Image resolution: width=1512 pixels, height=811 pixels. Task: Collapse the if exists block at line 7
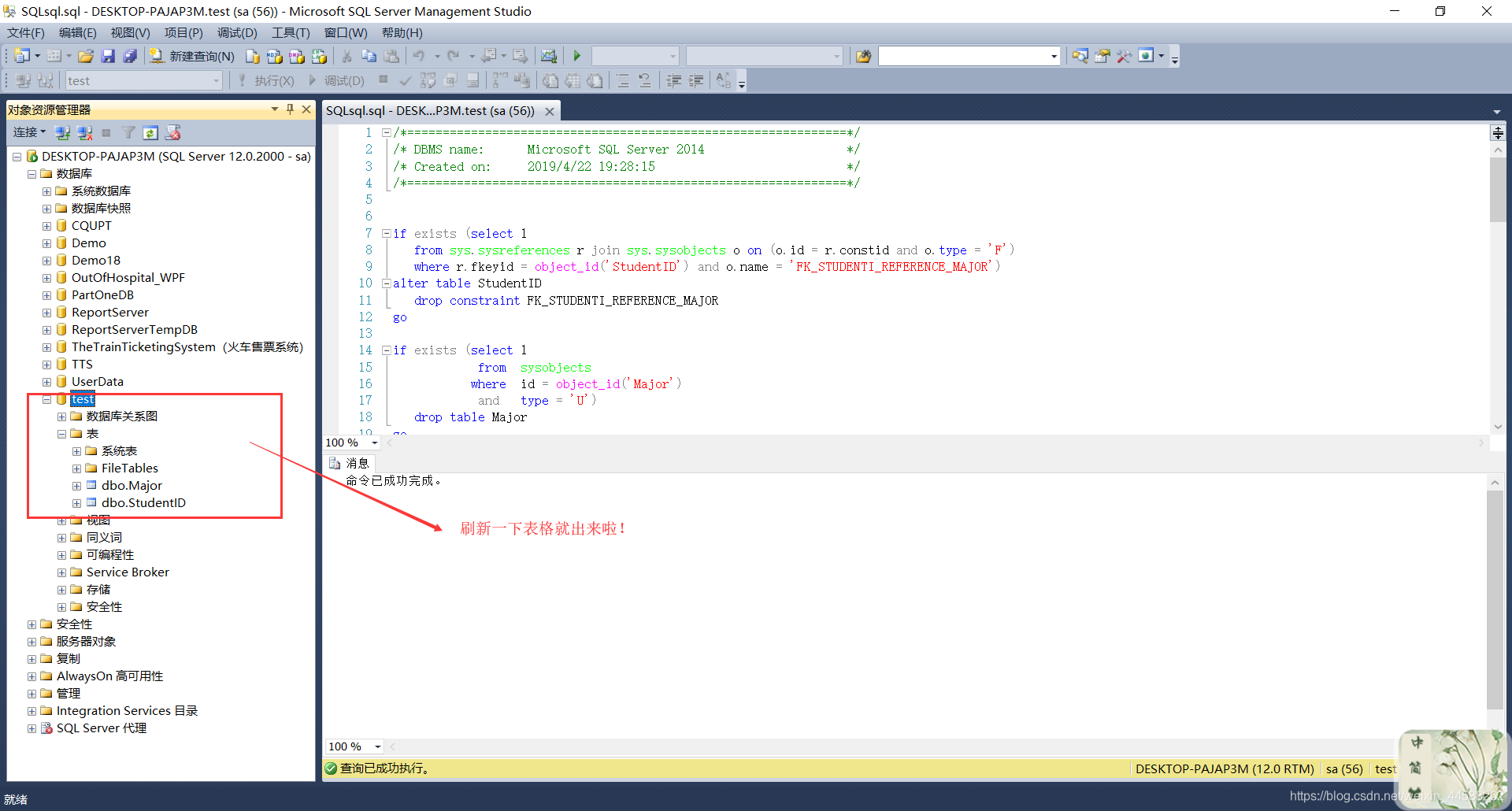pyautogui.click(x=387, y=233)
